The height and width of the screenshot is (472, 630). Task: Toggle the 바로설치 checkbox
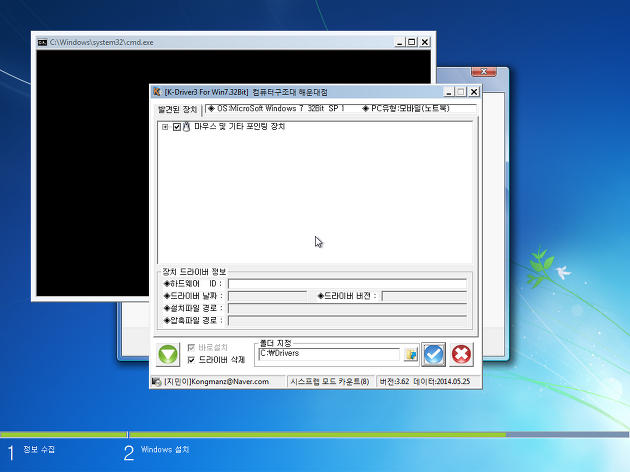click(x=191, y=347)
